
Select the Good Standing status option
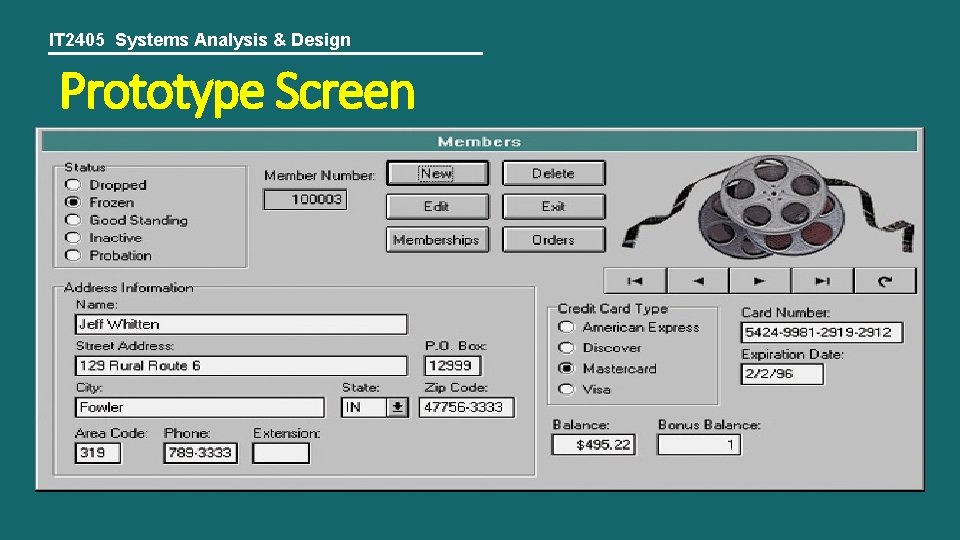73,220
